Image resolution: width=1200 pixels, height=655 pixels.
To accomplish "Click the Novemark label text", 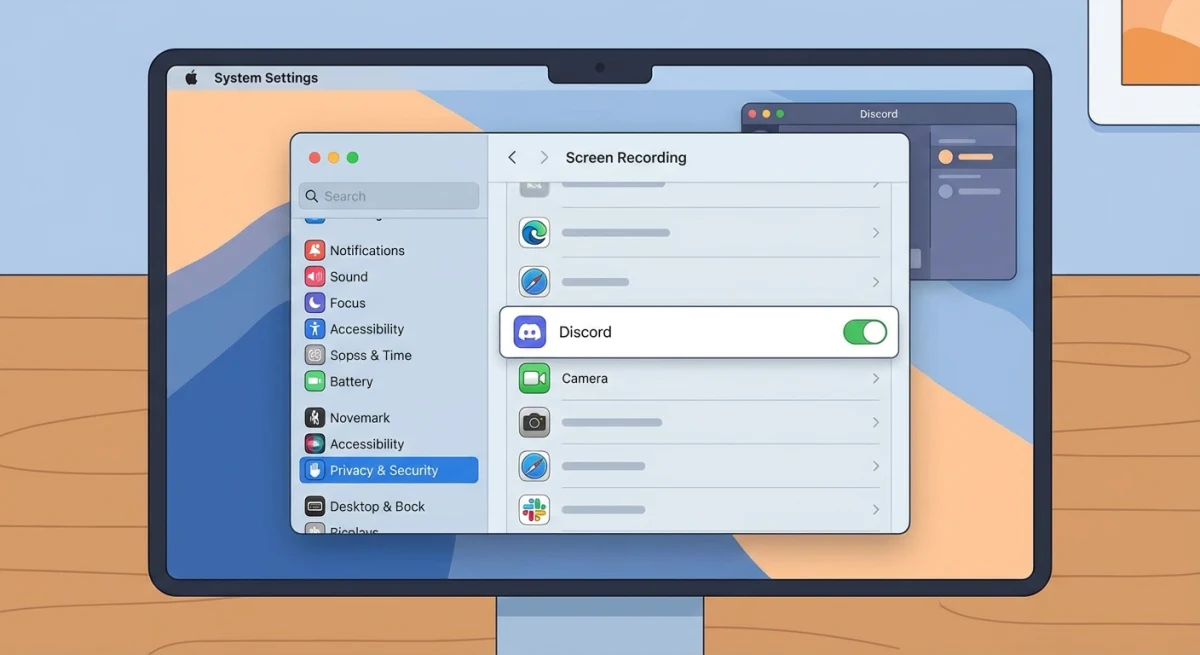I will [360, 417].
